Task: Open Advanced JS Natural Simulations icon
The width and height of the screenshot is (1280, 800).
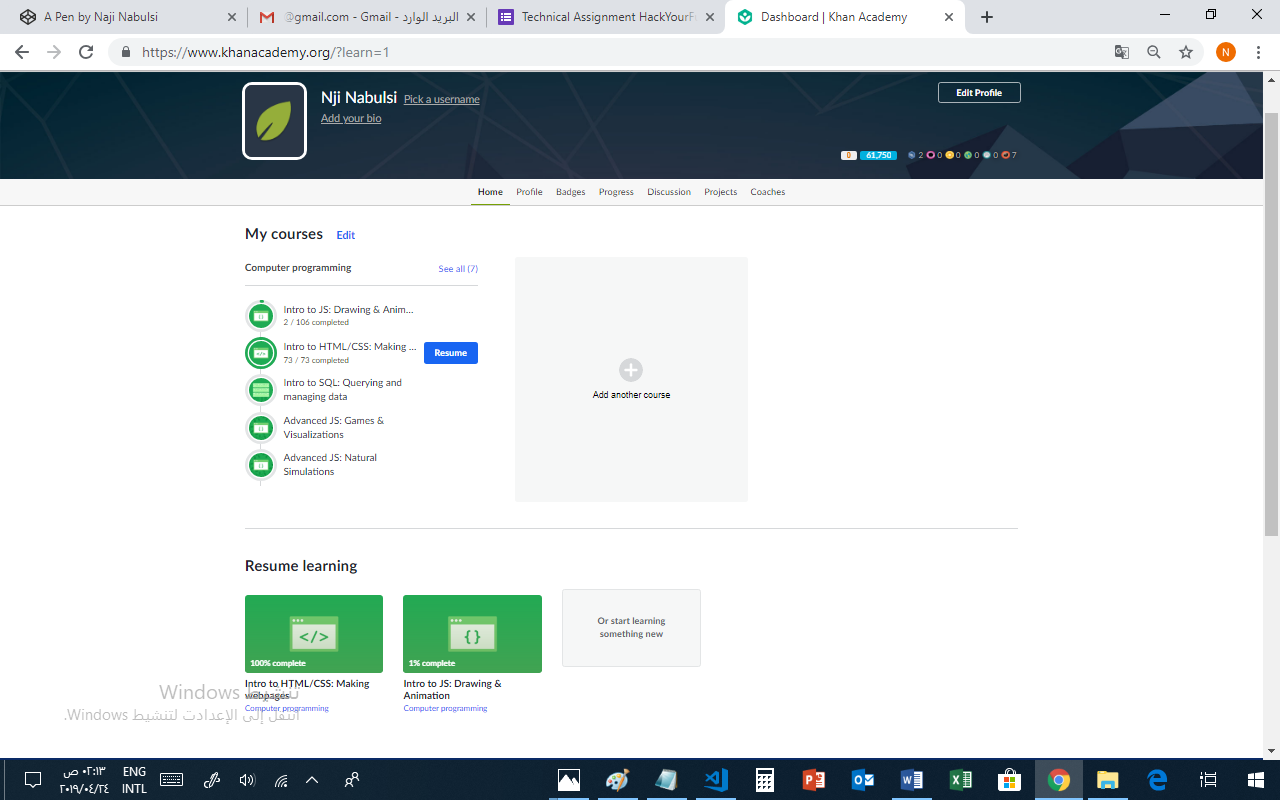Action: click(261, 465)
